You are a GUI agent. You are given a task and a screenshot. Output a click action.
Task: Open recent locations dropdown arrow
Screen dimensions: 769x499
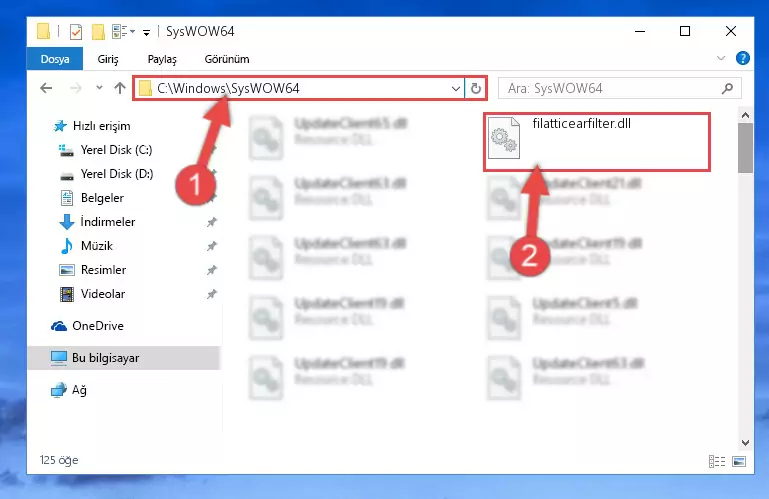click(99, 88)
